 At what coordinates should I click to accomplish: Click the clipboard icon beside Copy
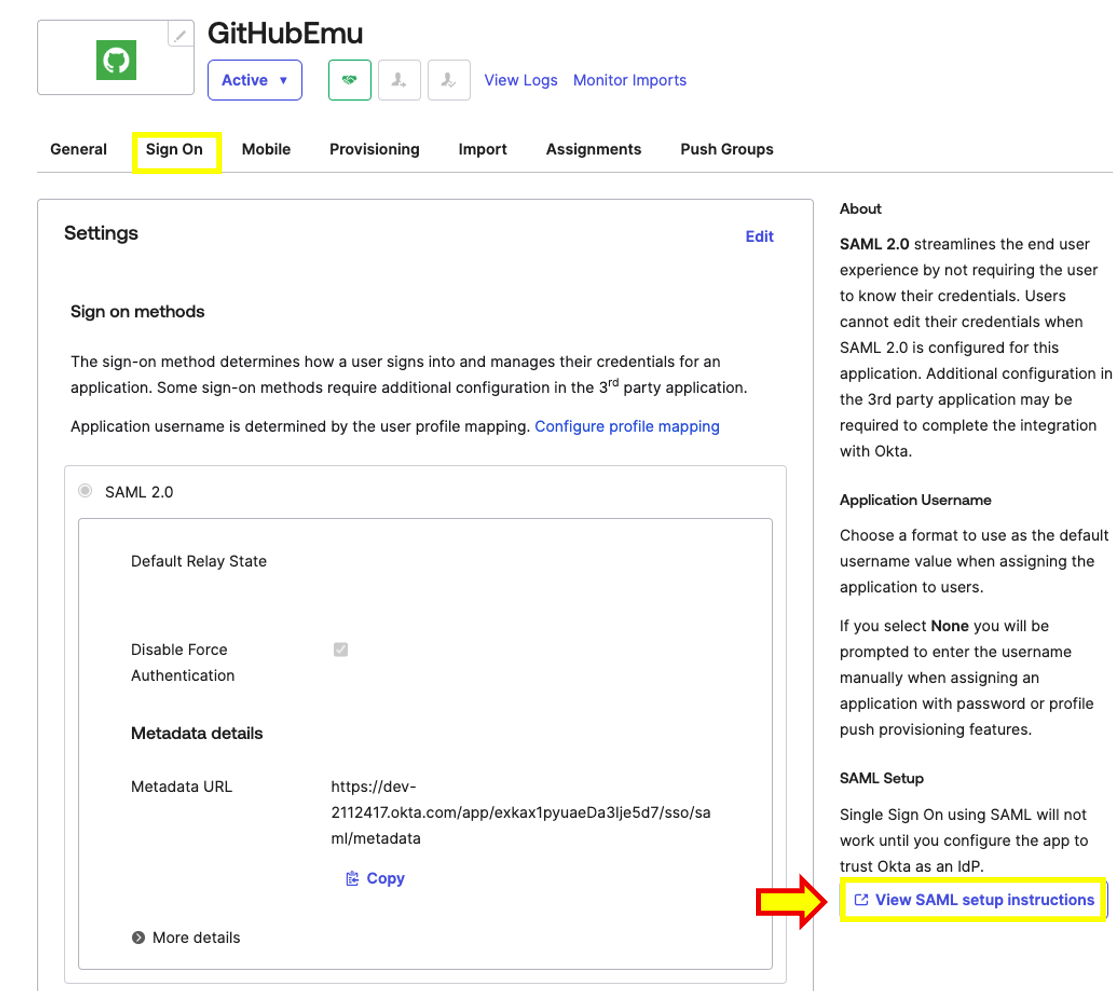tap(352, 879)
